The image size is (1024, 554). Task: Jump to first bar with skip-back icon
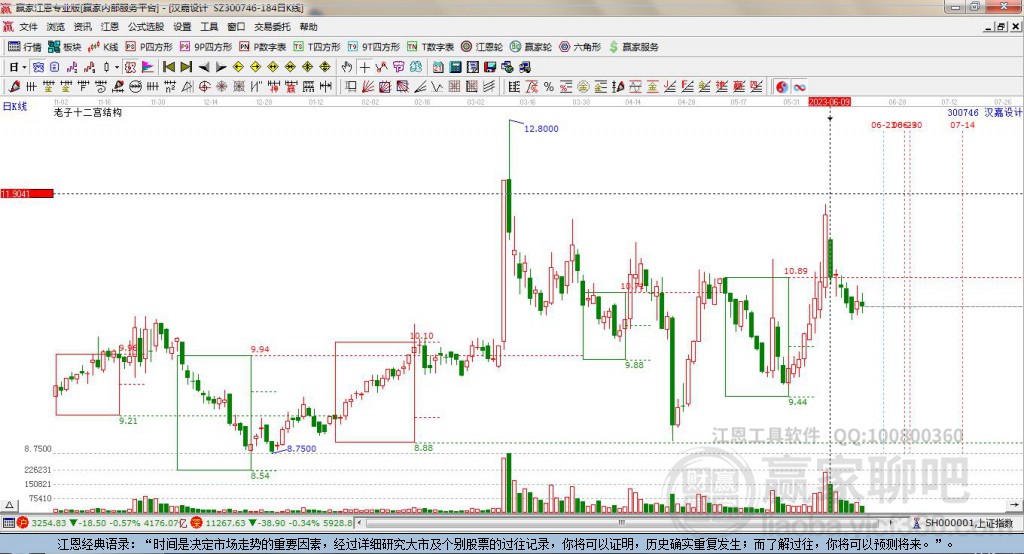[168, 67]
